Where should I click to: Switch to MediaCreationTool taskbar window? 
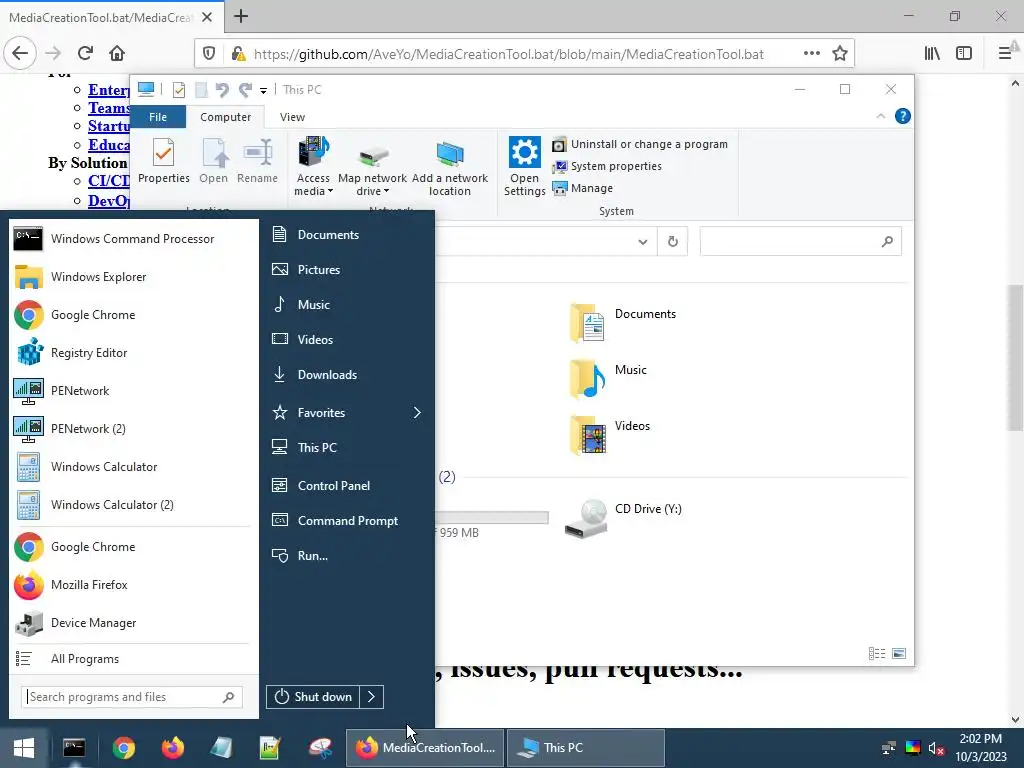[425, 748]
